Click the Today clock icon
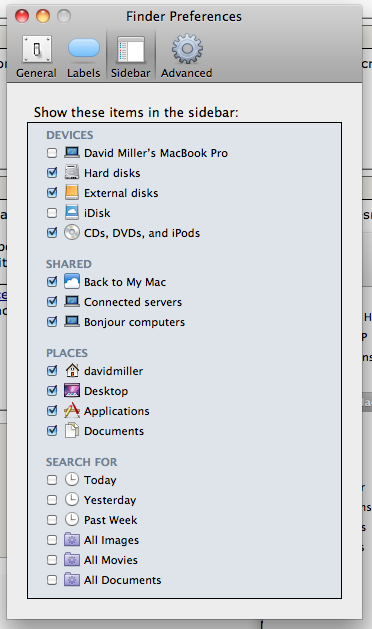Viewport: 372px width, 629px height. pos(72,480)
